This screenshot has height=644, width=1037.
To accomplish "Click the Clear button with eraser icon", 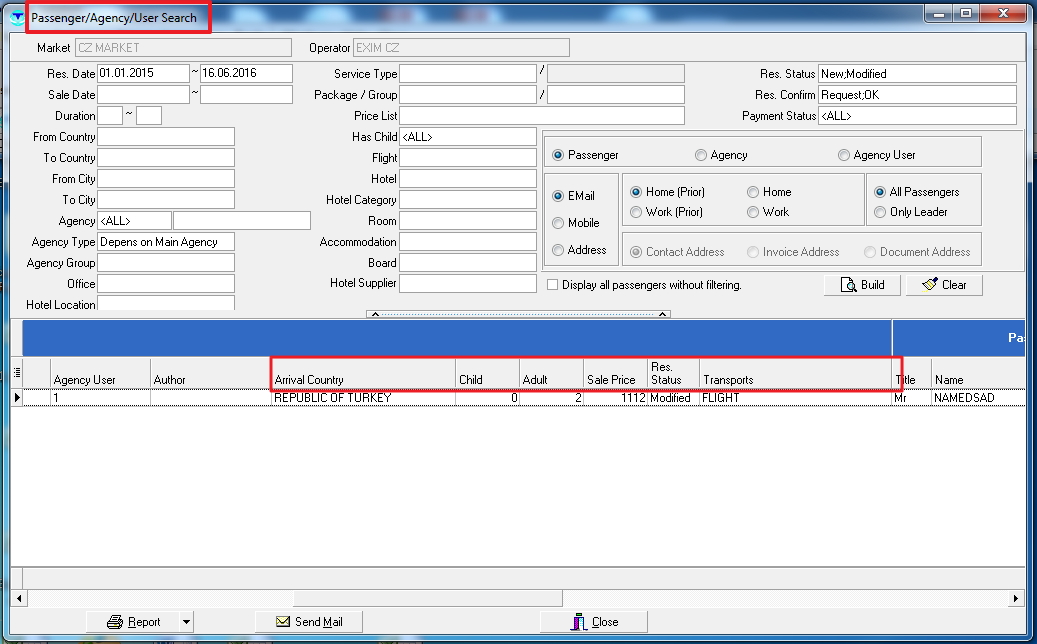I will tap(944, 285).
